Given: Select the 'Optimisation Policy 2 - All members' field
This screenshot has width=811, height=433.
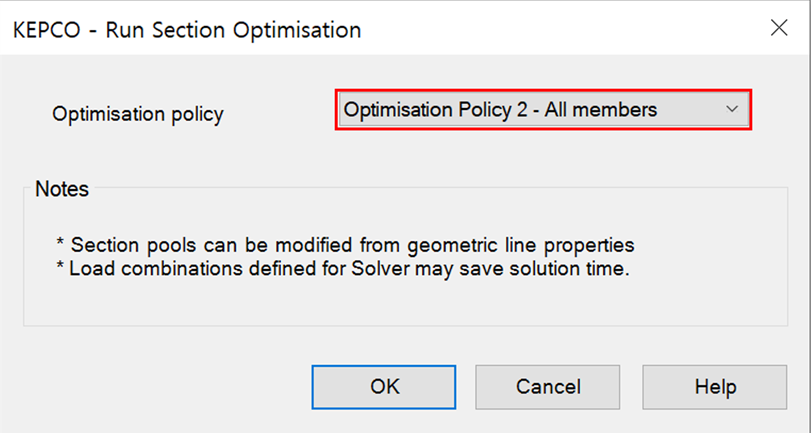Looking at the screenshot, I should 500,110.
